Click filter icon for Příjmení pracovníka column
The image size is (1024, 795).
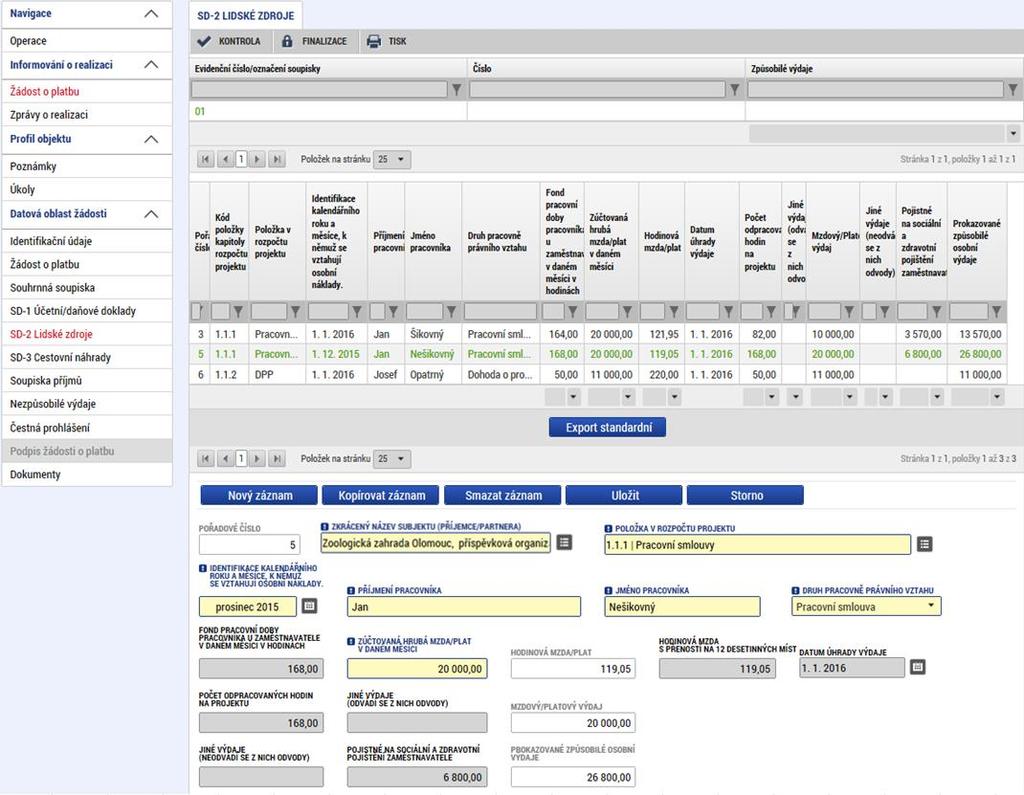[x=393, y=312]
